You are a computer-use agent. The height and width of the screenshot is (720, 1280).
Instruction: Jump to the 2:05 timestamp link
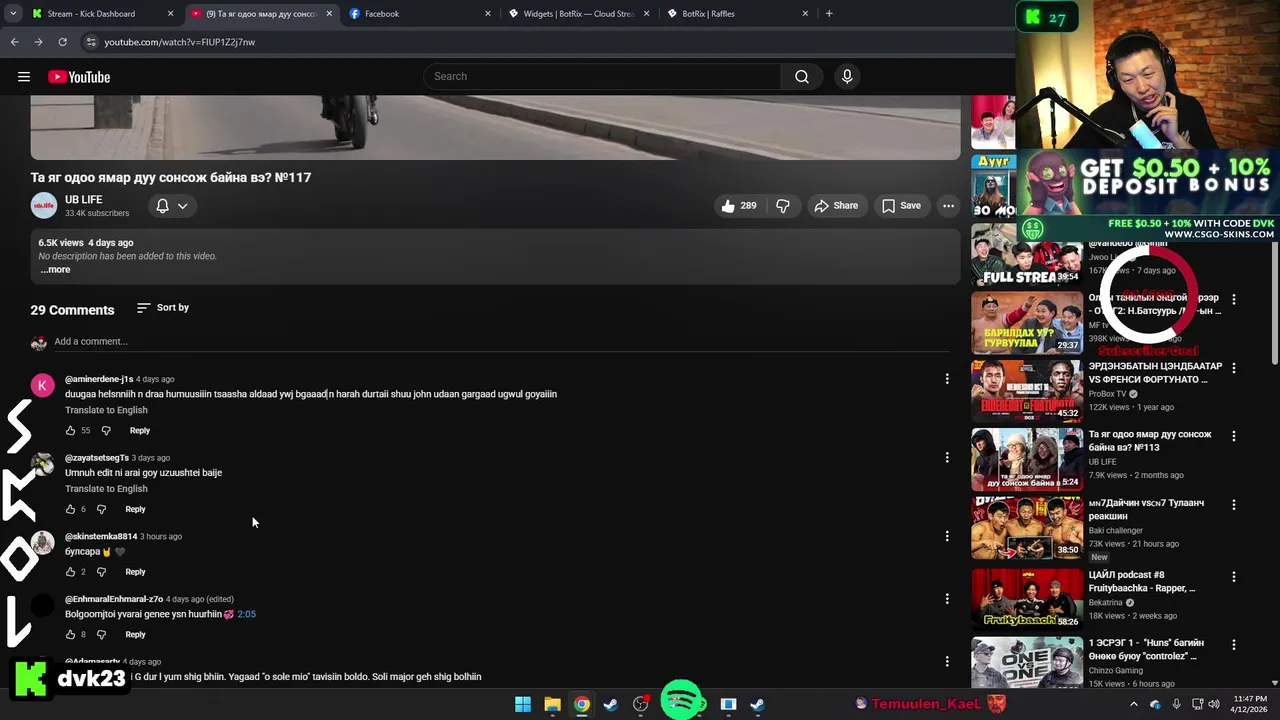tap(246, 614)
